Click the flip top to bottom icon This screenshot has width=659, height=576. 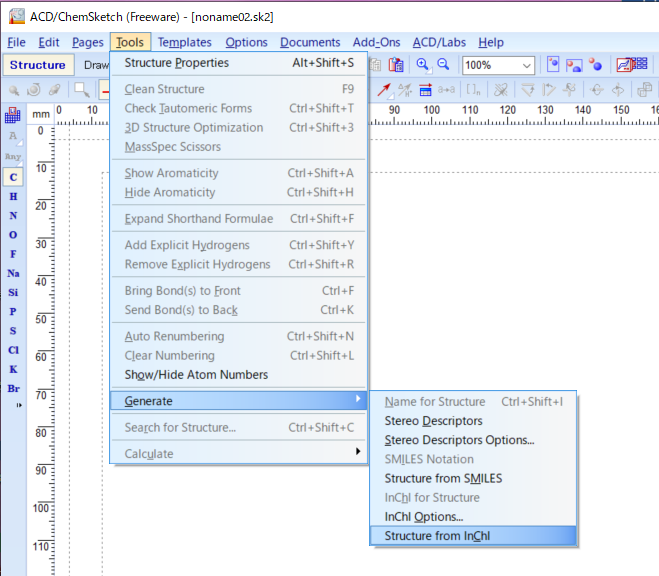(x=596, y=89)
